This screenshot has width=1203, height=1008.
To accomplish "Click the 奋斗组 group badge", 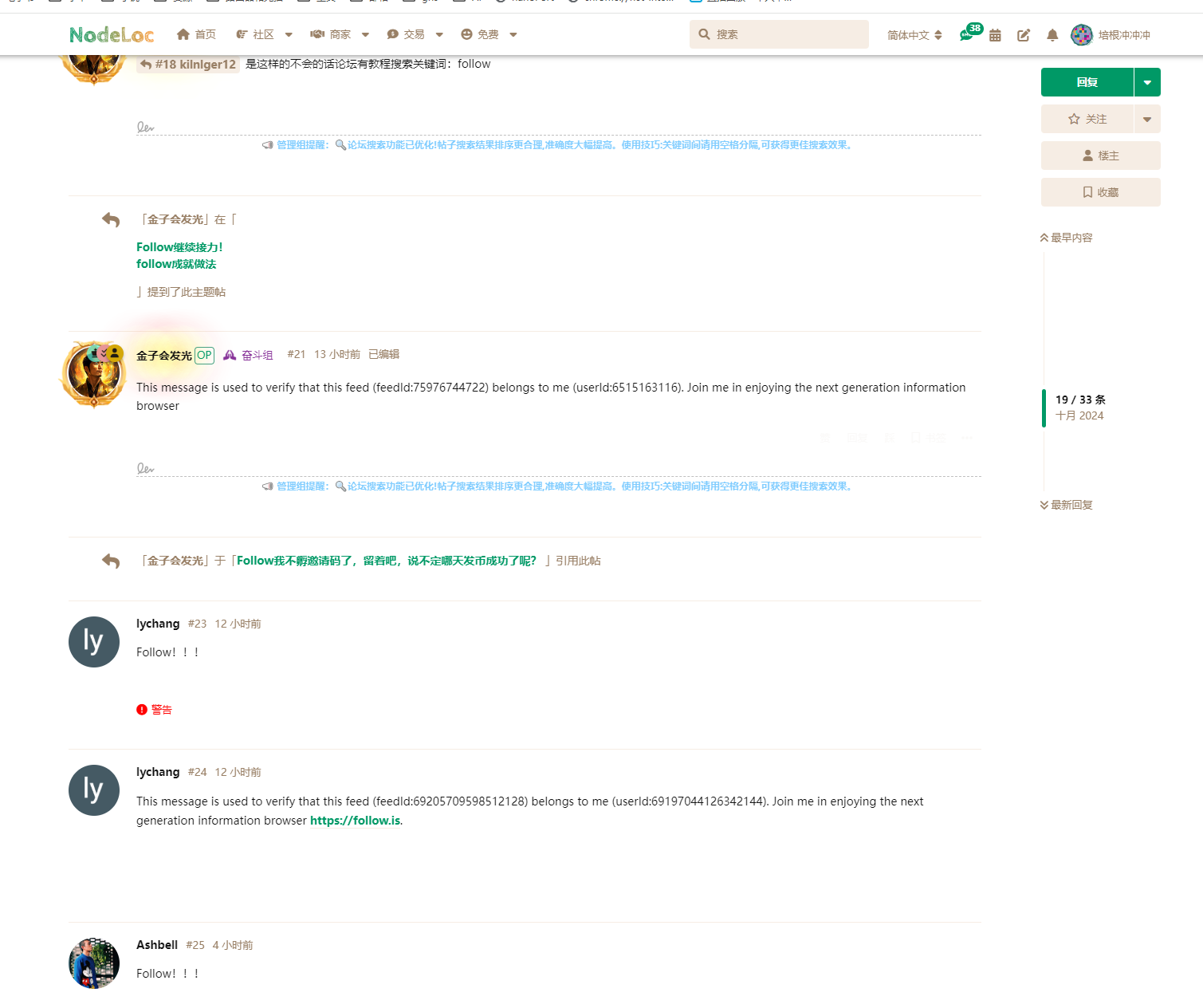I will [248, 356].
